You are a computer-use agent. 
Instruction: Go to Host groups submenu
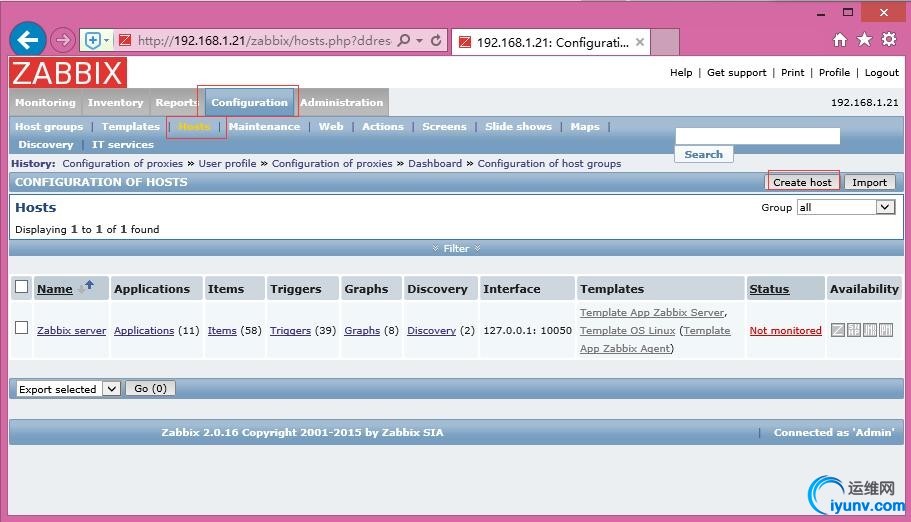coord(49,126)
